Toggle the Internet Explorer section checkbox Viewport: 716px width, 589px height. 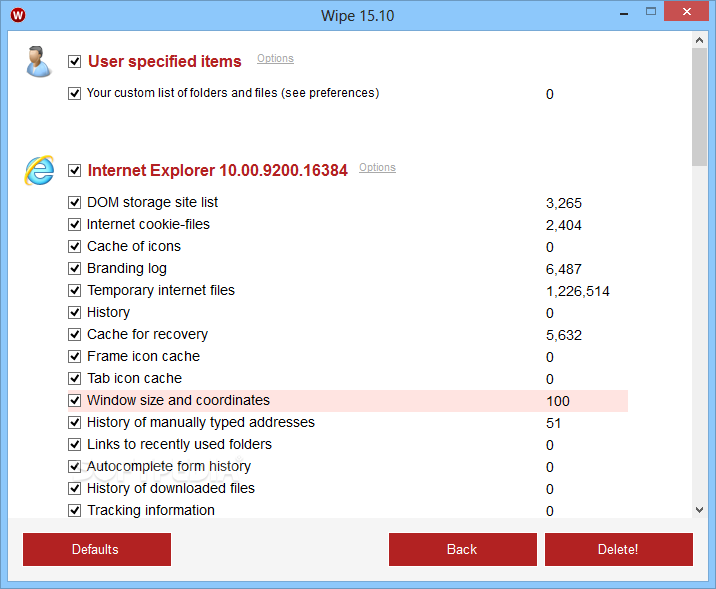(x=74, y=170)
